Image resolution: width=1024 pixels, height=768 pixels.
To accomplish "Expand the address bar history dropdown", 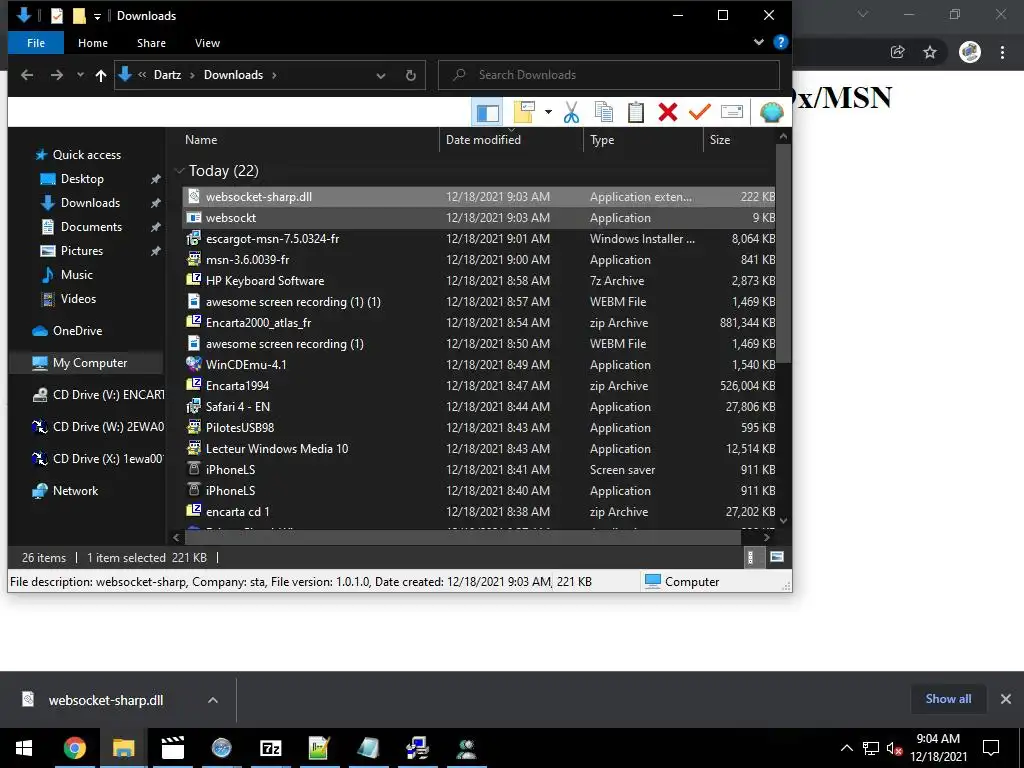I will click(381, 75).
